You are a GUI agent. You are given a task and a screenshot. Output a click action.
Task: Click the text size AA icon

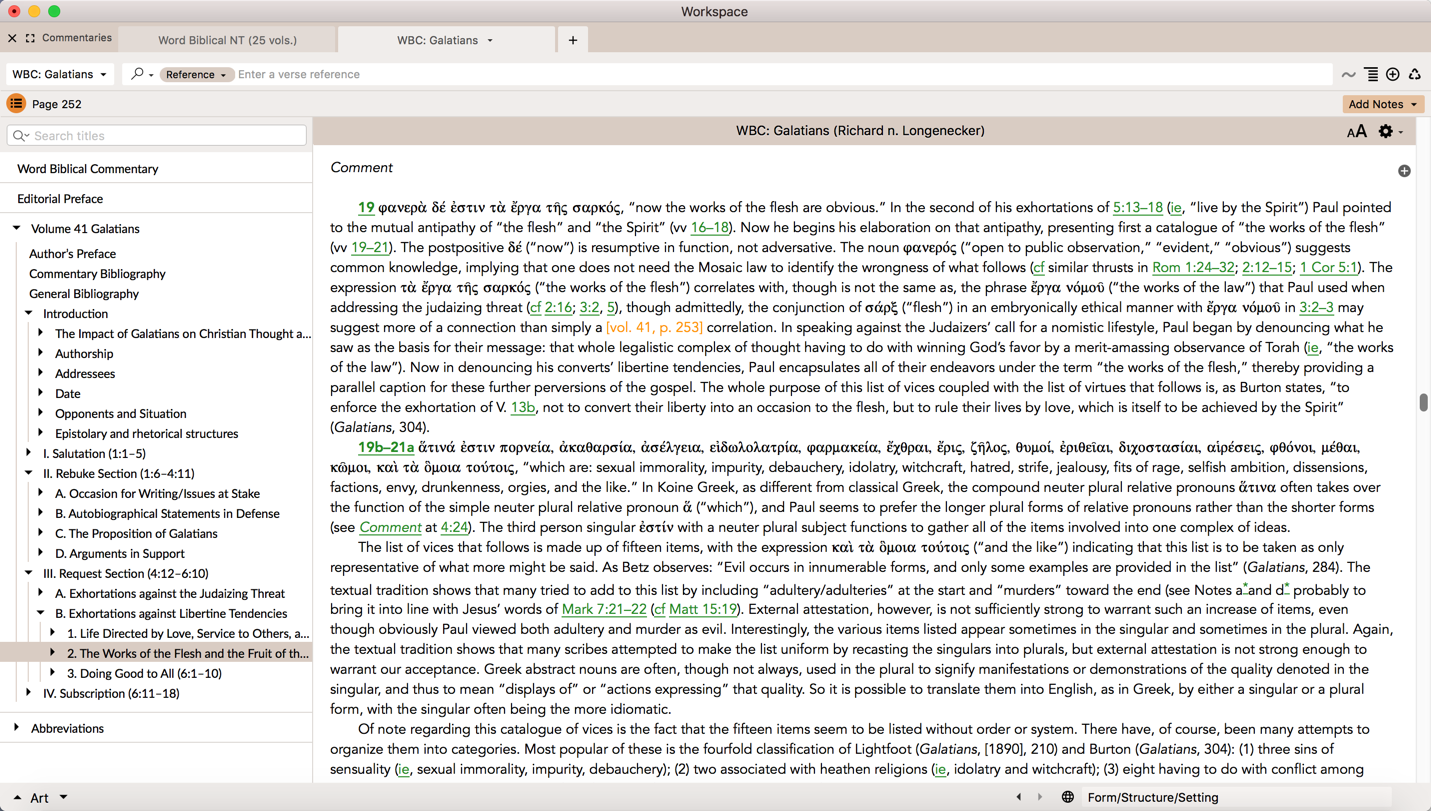coord(1356,132)
